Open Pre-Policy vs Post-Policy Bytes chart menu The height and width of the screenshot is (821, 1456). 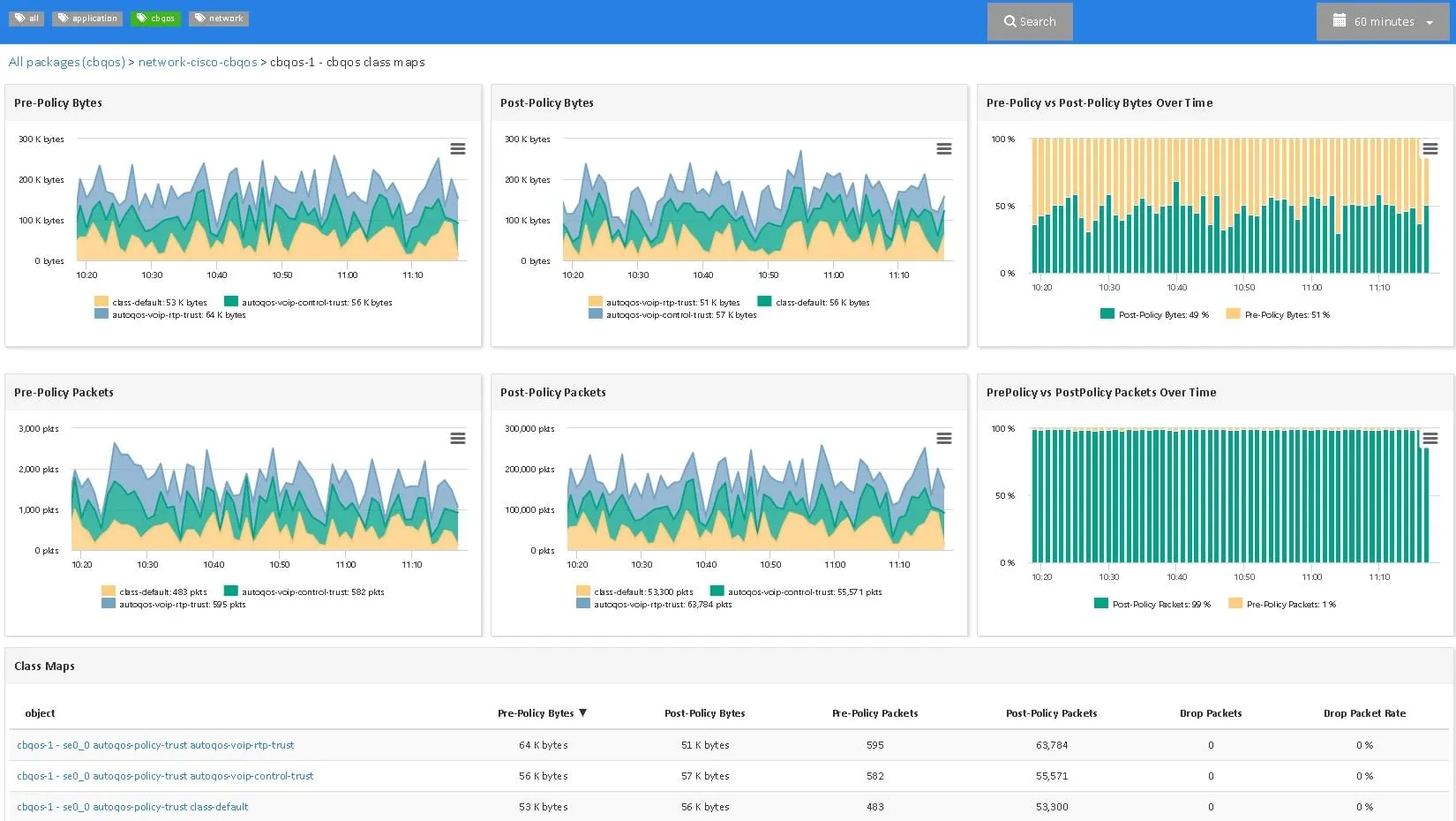[x=1430, y=149]
